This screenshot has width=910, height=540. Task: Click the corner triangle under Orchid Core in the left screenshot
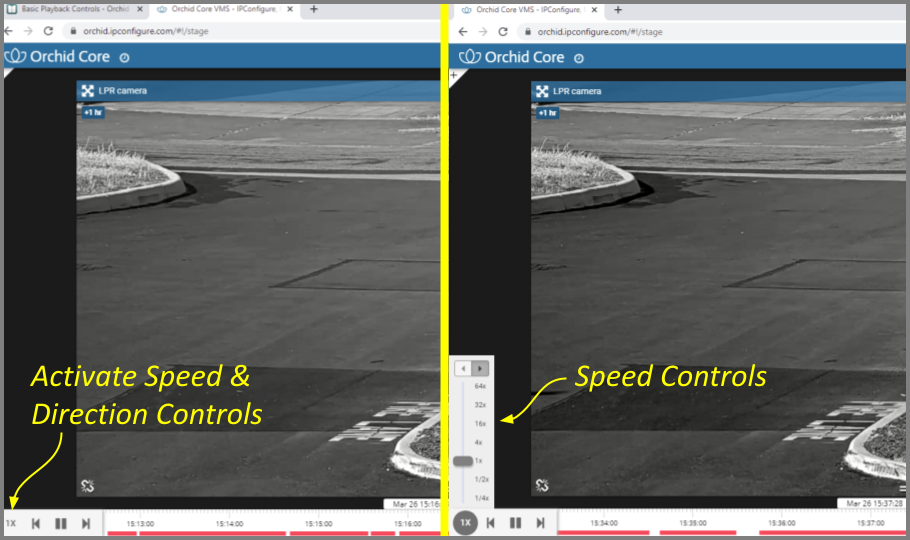(8, 73)
